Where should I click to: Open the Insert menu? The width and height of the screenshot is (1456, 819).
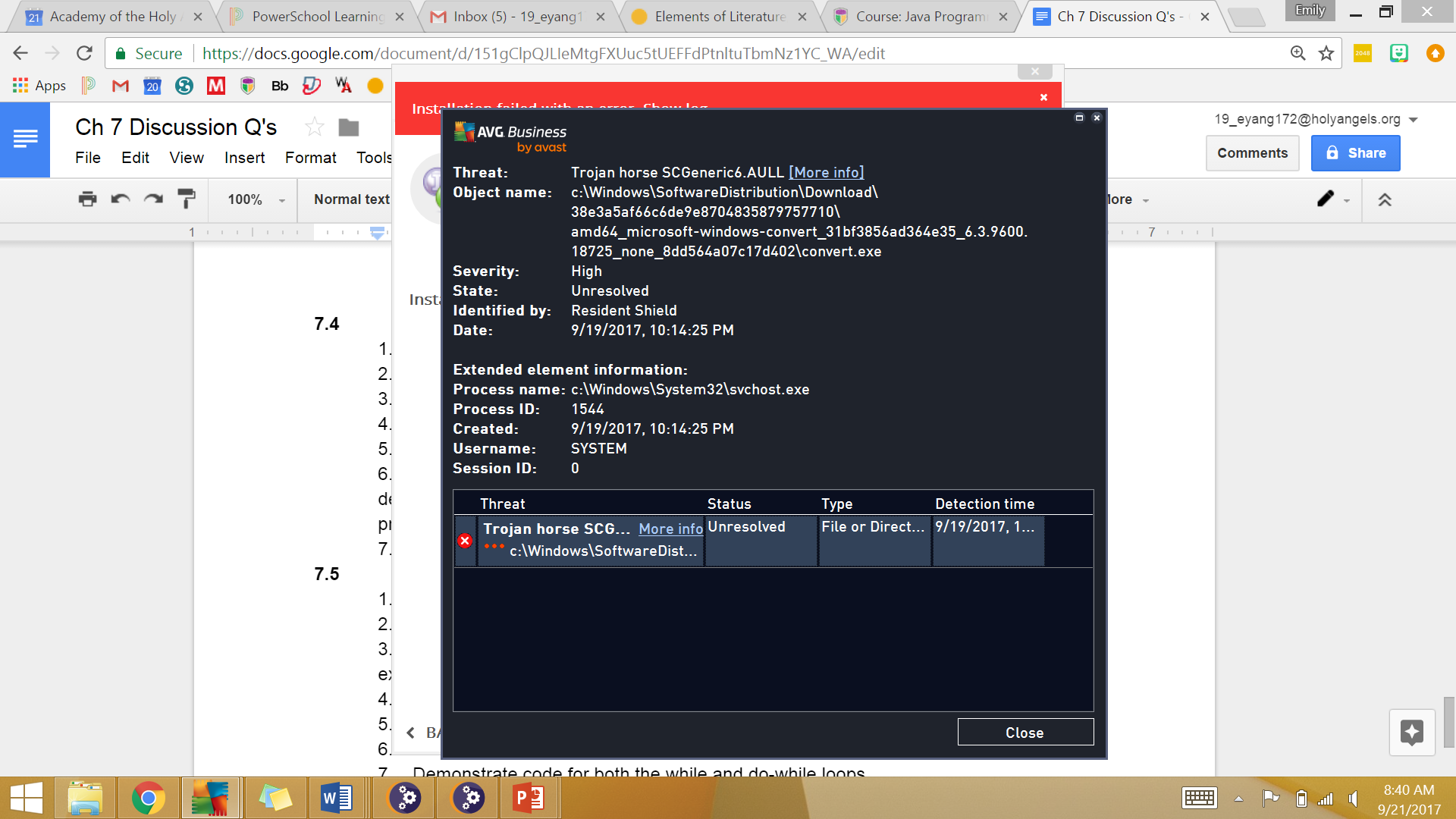tap(244, 158)
